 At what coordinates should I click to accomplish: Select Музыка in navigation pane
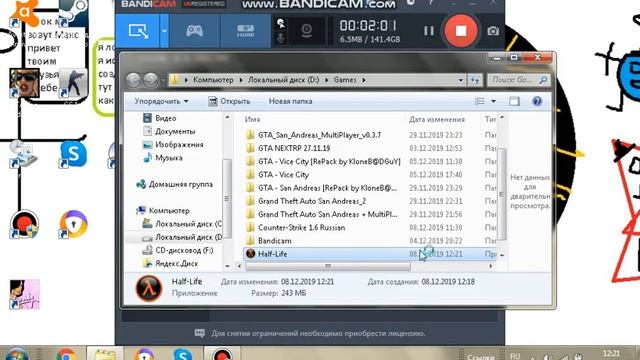tap(162, 158)
